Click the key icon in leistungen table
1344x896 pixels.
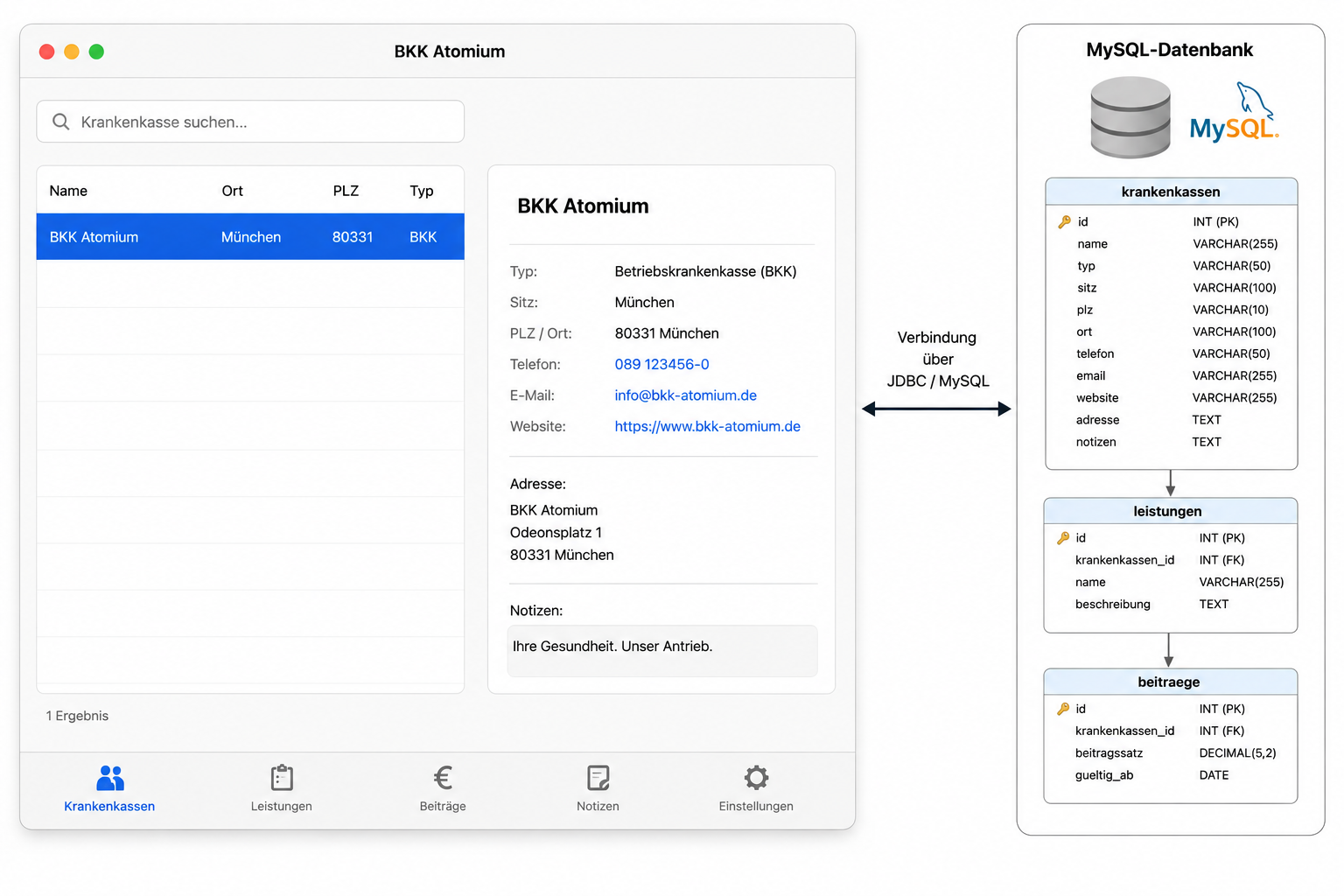tap(1063, 538)
